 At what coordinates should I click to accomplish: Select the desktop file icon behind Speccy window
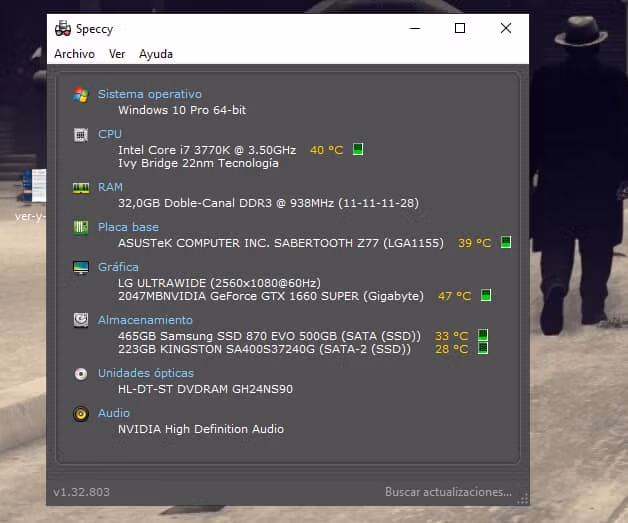(34, 185)
